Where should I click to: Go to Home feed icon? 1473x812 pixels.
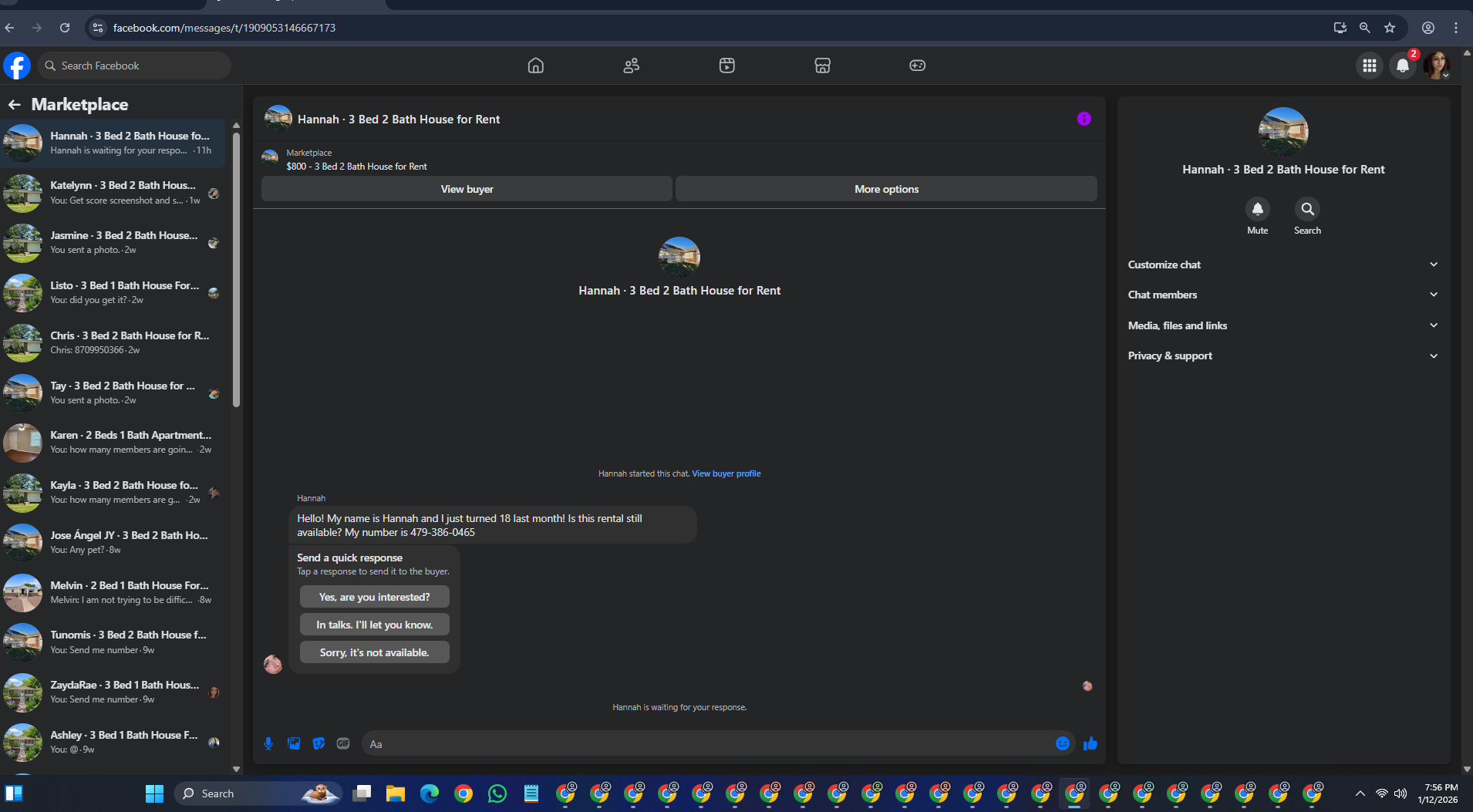point(535,66)
